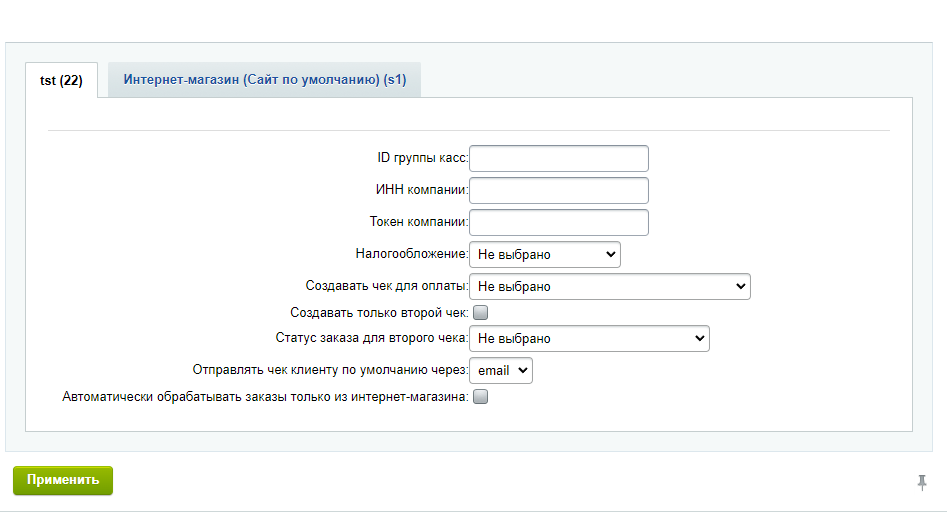Switch to the tst (22) tab
The image size is (947, 512).
tap(61, 81)
